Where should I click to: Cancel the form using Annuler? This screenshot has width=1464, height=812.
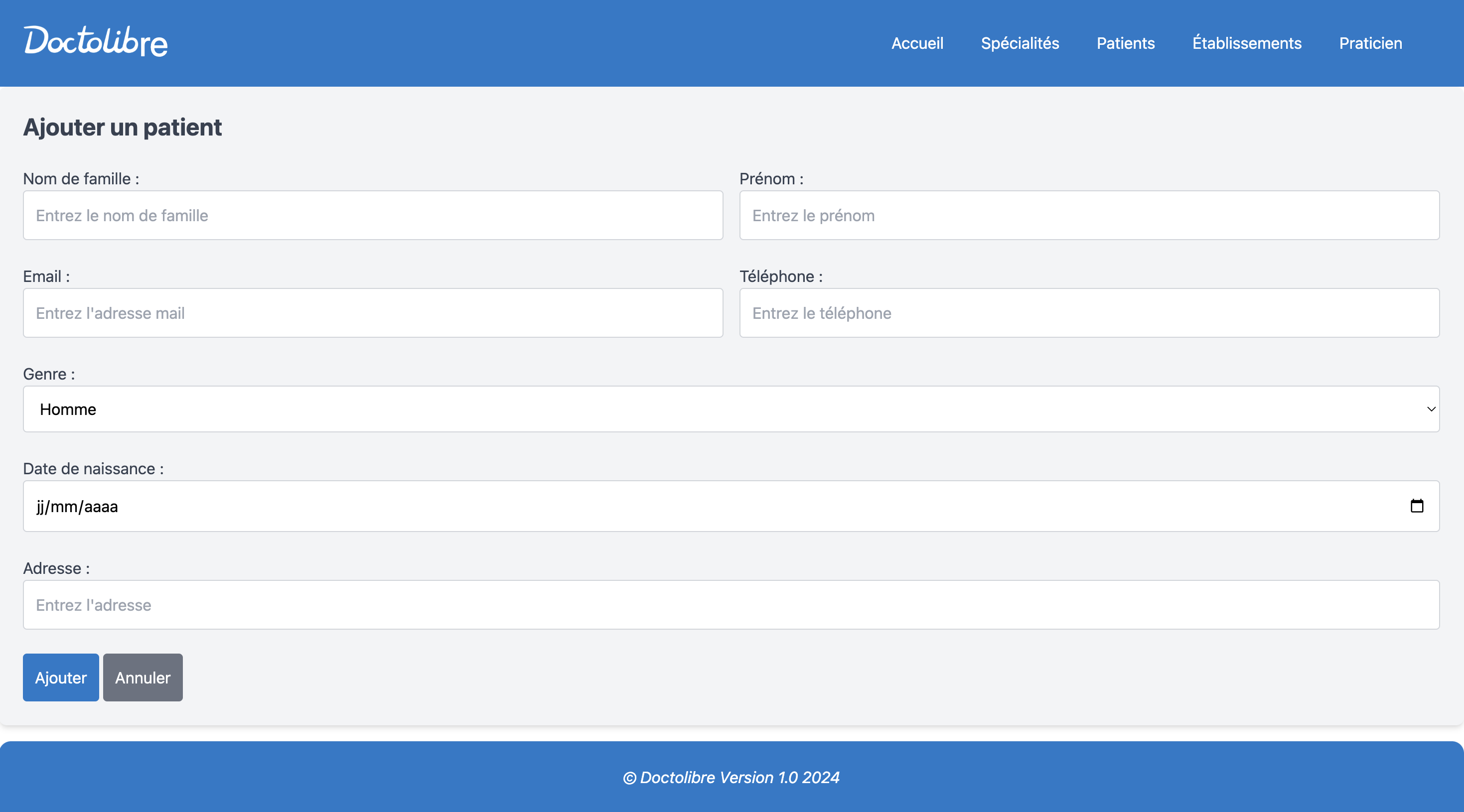[x=142, y=677]
